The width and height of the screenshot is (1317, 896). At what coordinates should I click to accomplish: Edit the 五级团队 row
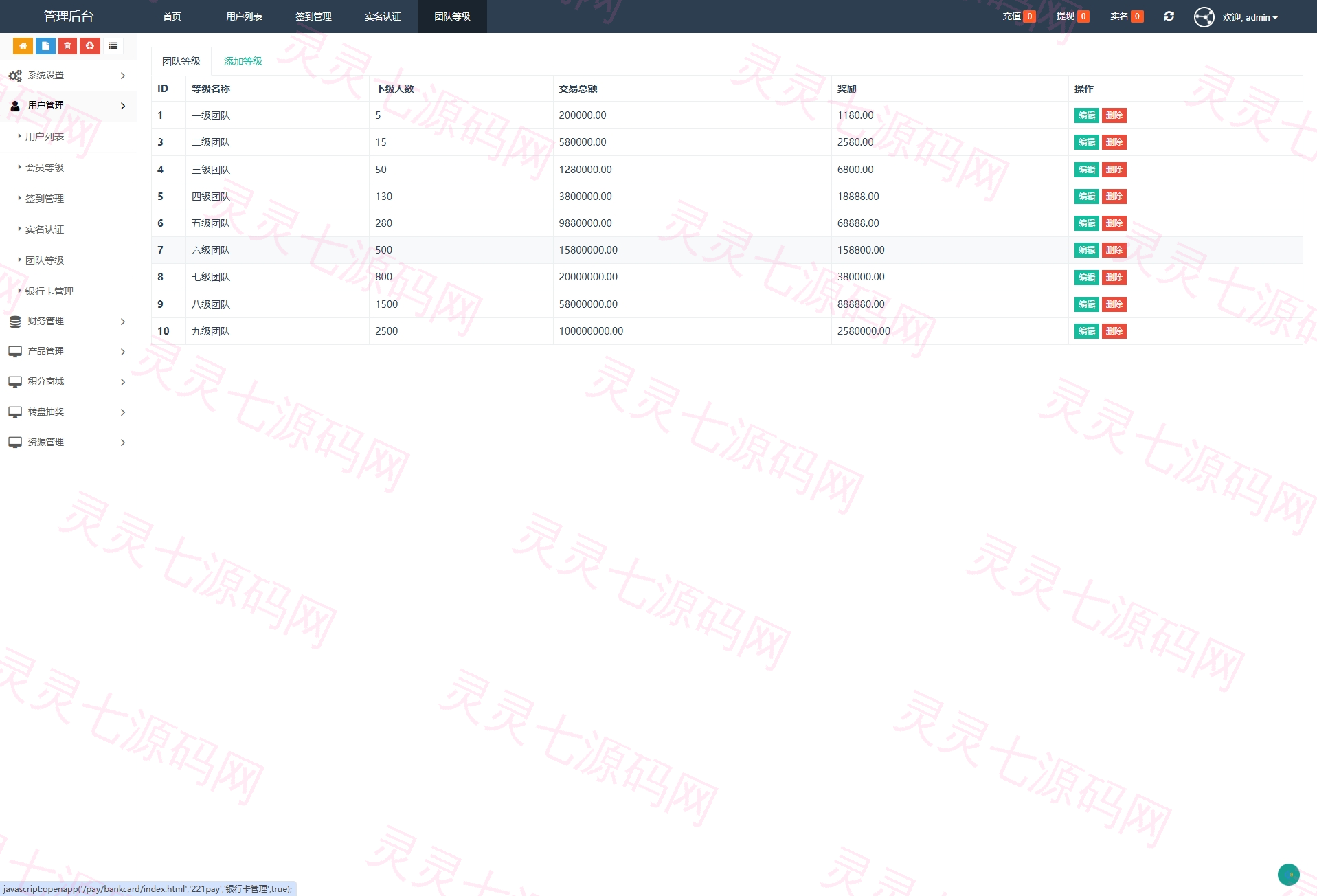point(1087,223)
